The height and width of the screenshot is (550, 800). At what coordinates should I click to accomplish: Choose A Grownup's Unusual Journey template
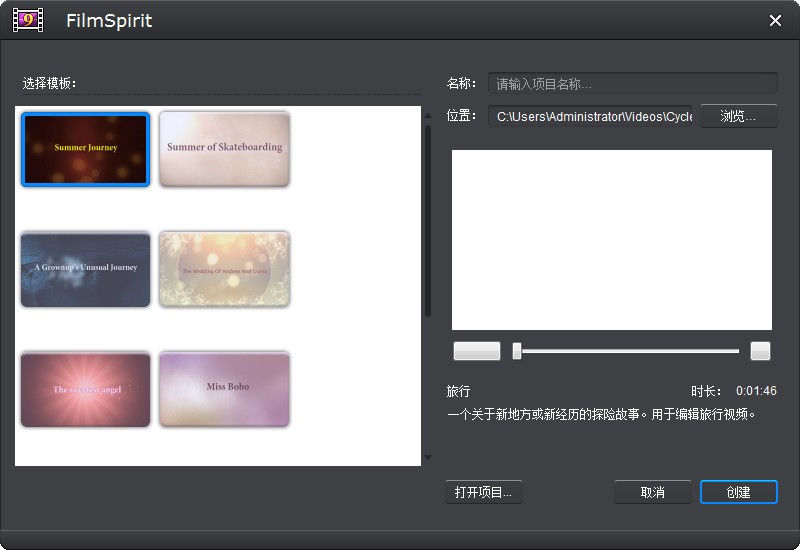point(86,269)
